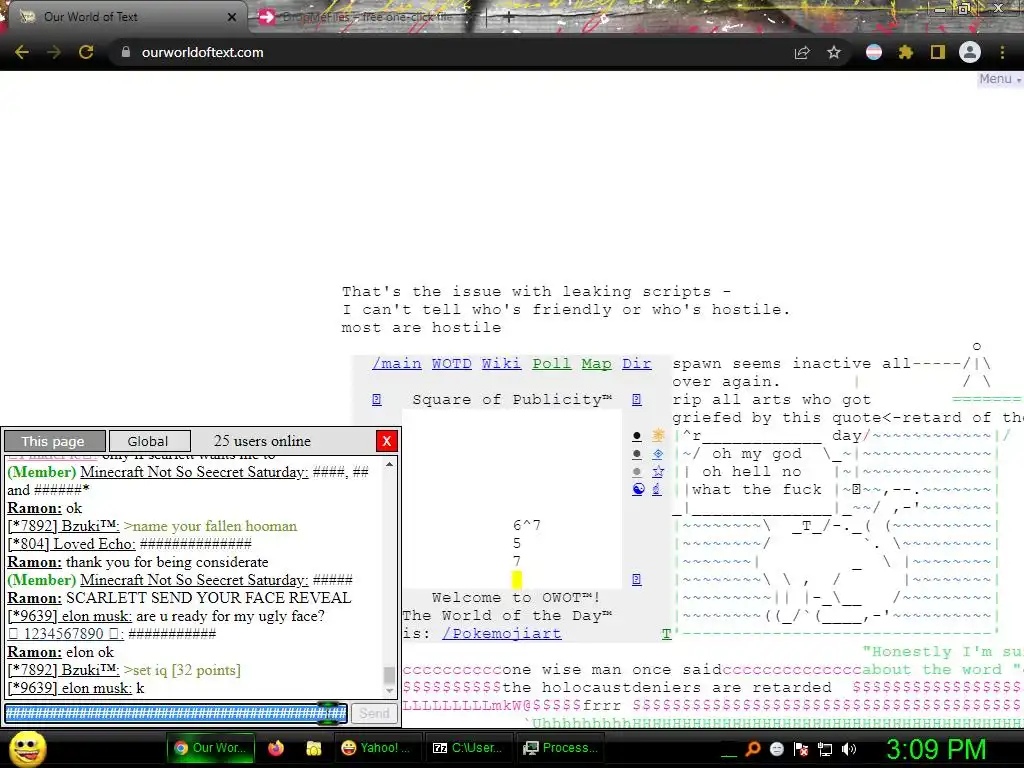
Task: Click question-mark link right of the yellow cell
Action: click(x=637, y=579)
